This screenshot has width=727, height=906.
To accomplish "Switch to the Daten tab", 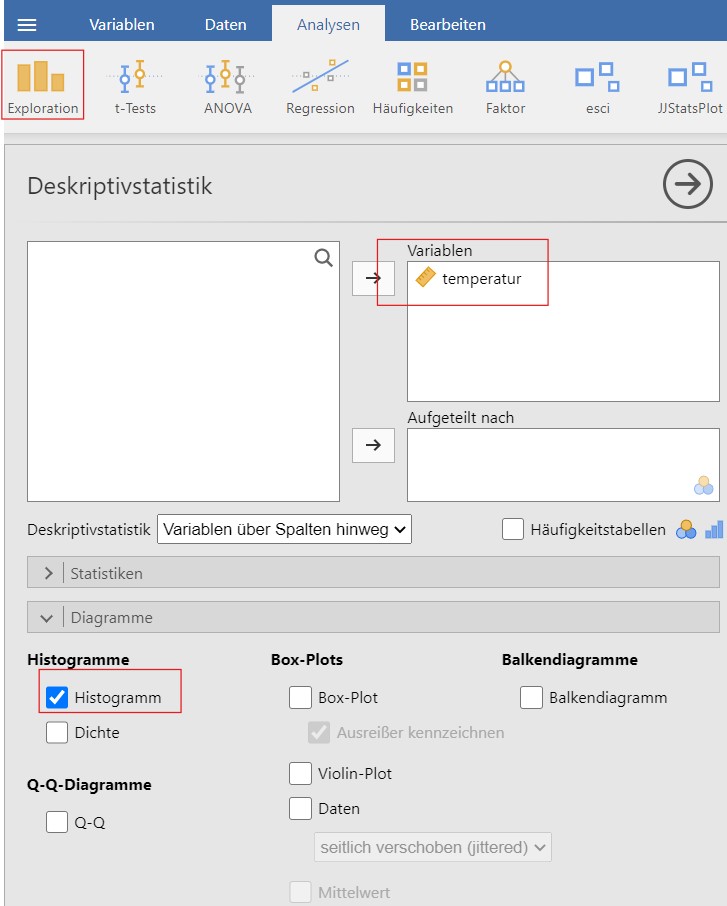I will click(x=225, y=24).
